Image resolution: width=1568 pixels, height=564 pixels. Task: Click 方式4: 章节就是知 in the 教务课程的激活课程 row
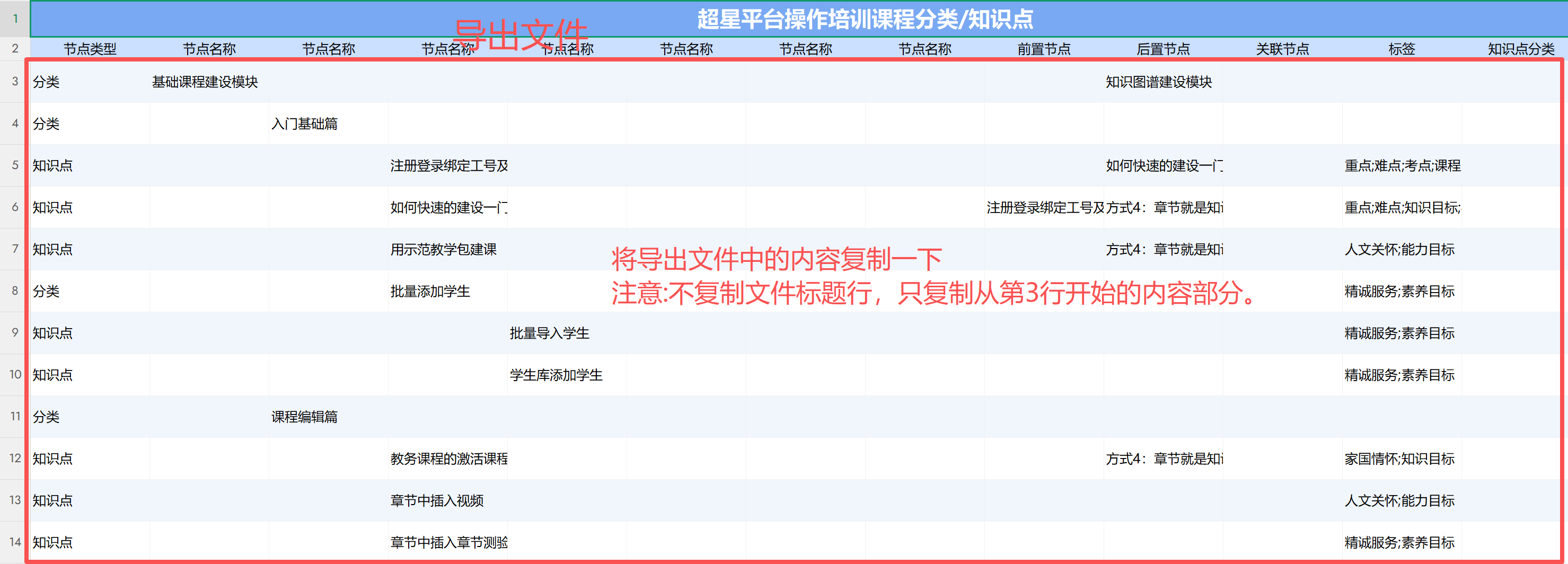coord(1165,459)
